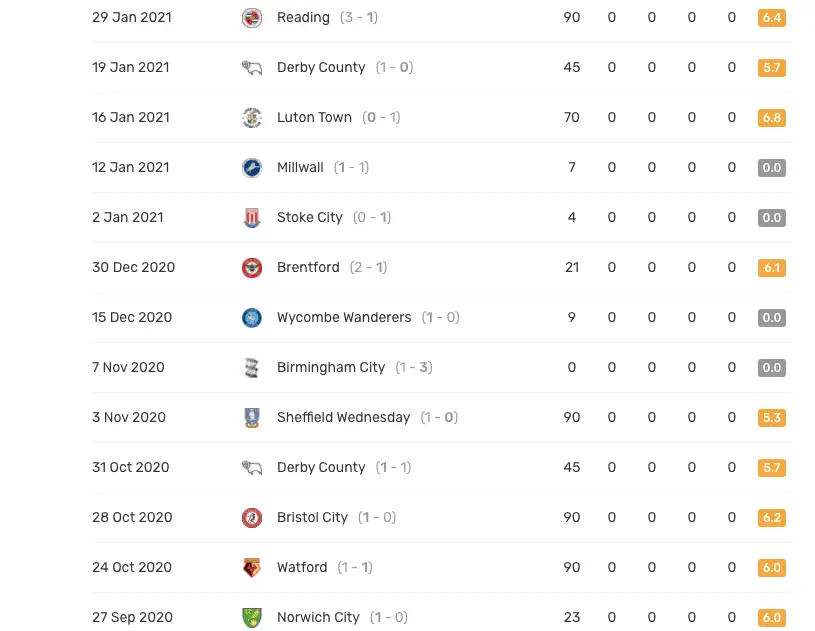Click the Bristol City crest icon
Viewport: 815px width, 631px height.
pos(252,518)
